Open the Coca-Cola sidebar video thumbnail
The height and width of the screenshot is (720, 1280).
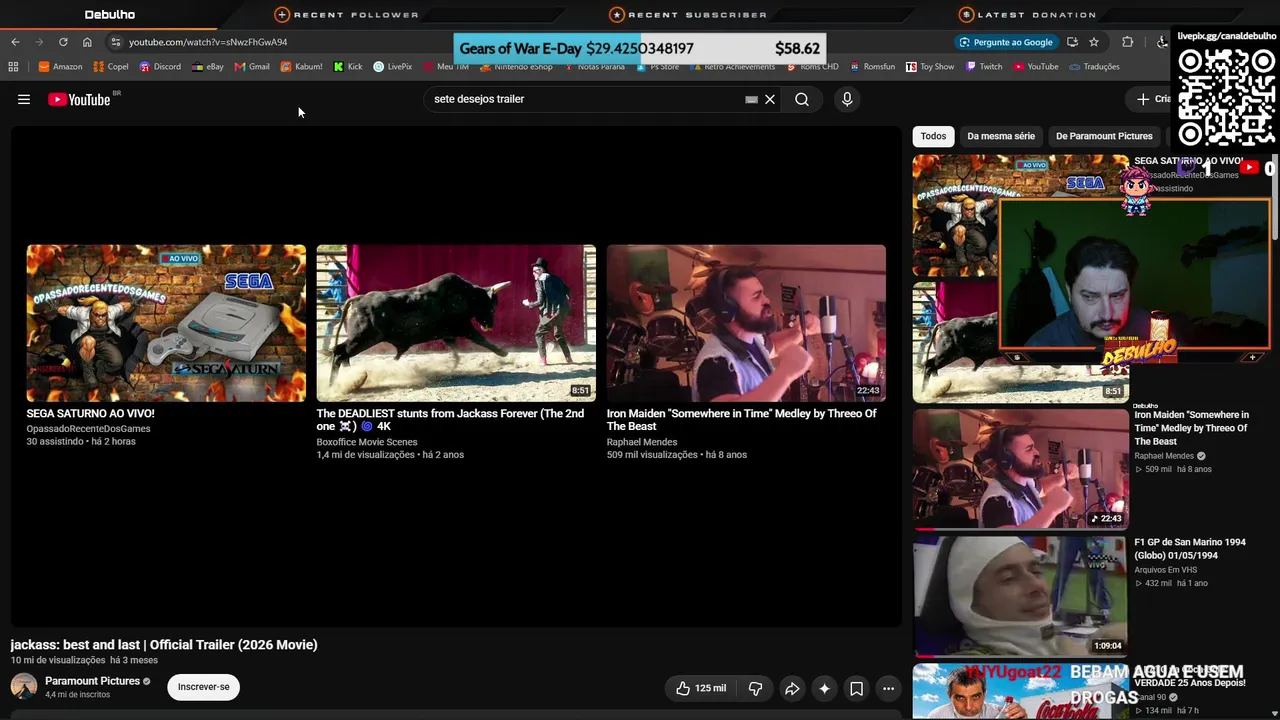1020,691
